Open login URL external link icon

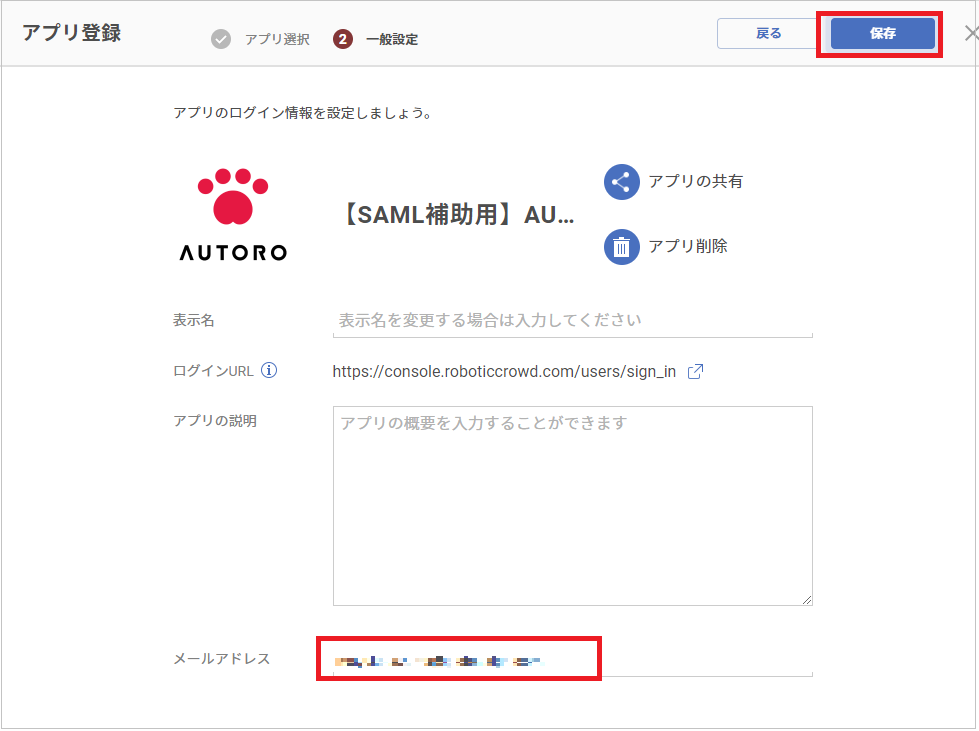tap(695, 371)
